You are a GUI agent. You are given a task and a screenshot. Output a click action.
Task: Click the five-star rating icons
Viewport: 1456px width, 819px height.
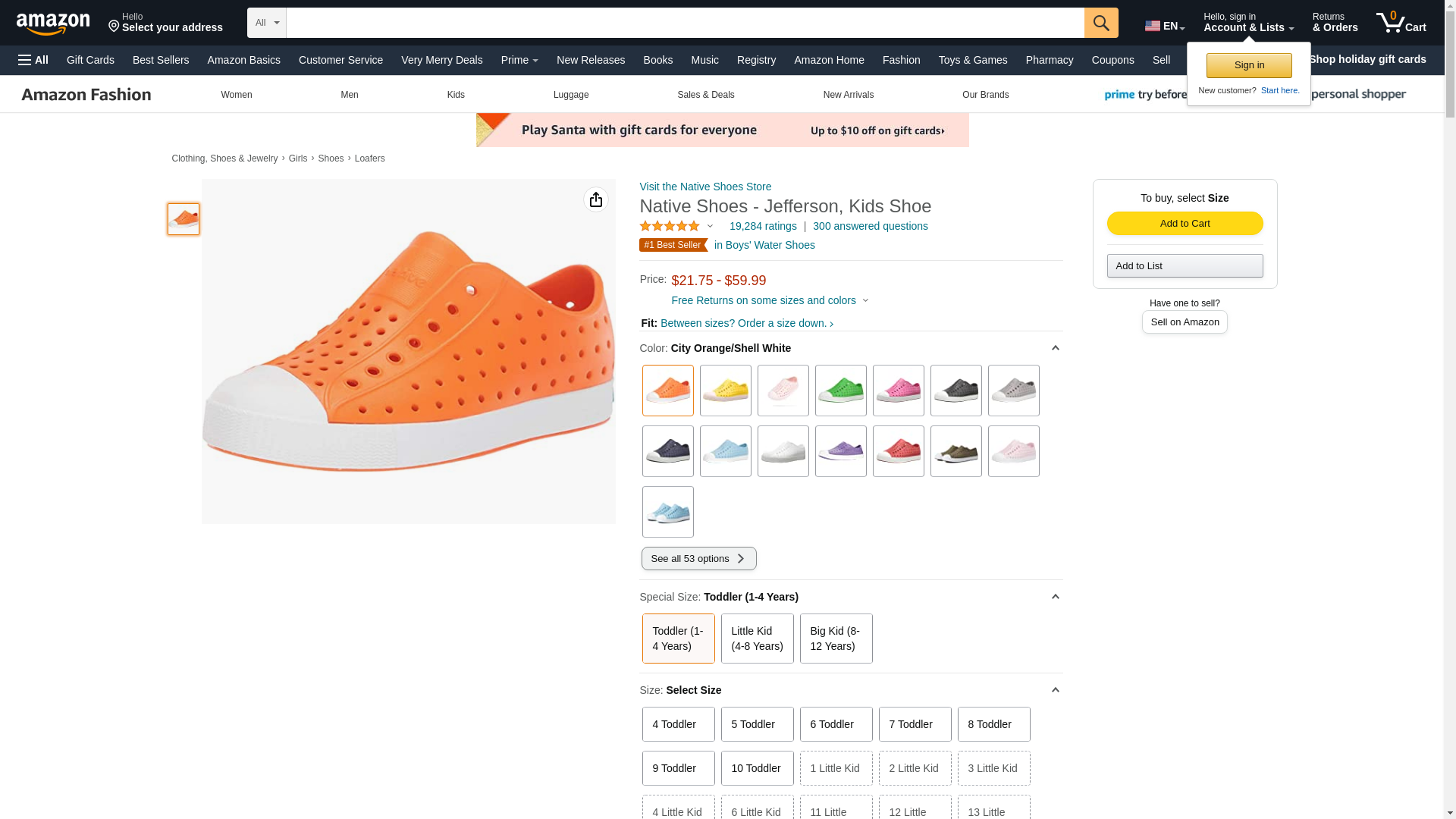click(670, 226)
